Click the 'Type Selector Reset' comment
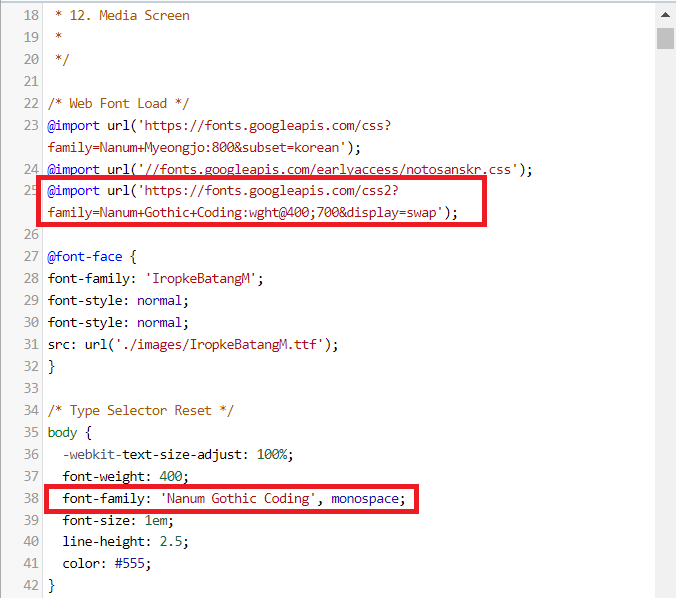The width and height of the screenshot is (676, 598). [x=141, y=410]
